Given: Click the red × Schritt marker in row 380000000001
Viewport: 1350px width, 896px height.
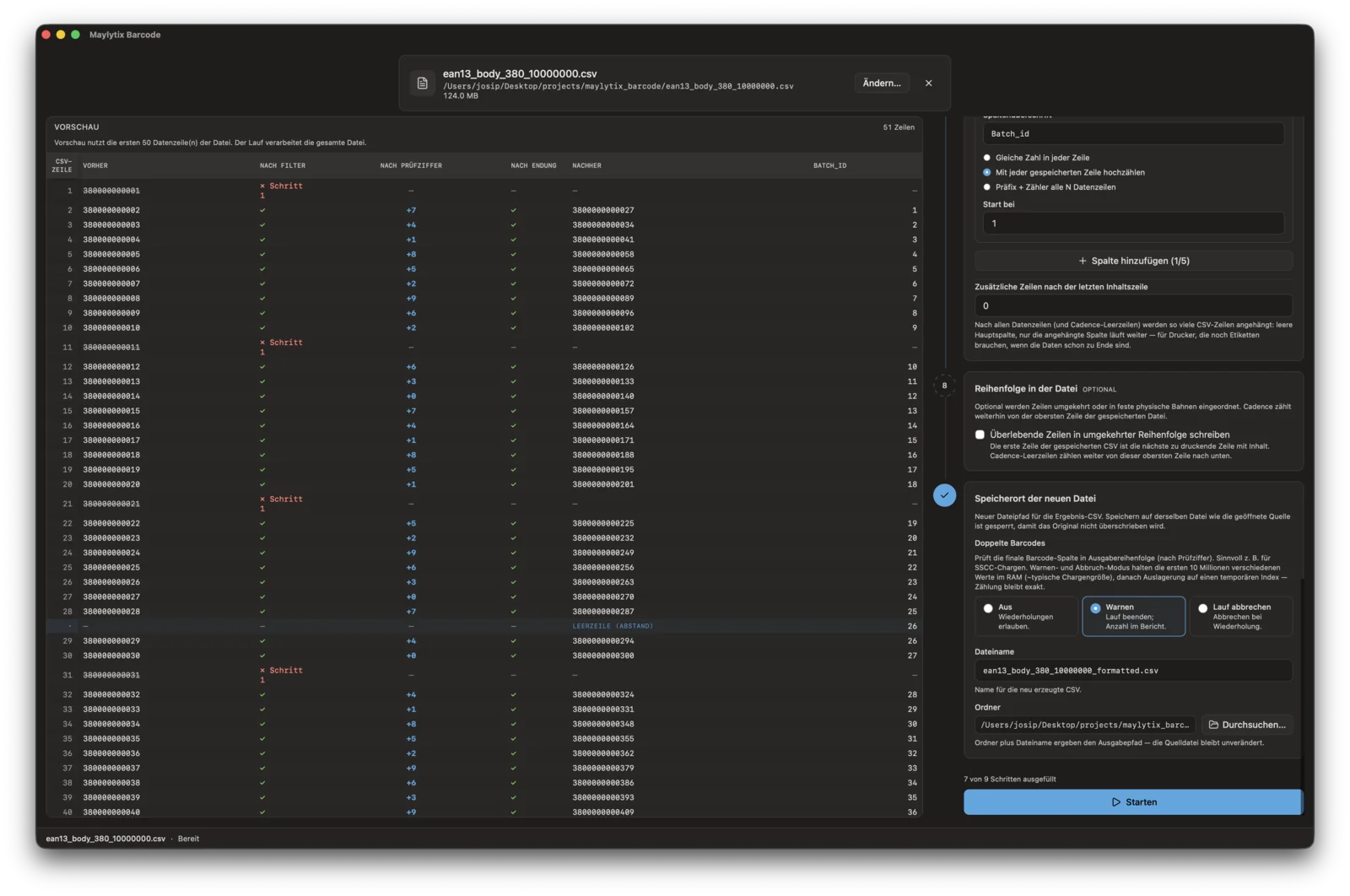Looking at the screenshot, I should pyautogui.click(x=281, y=190).
